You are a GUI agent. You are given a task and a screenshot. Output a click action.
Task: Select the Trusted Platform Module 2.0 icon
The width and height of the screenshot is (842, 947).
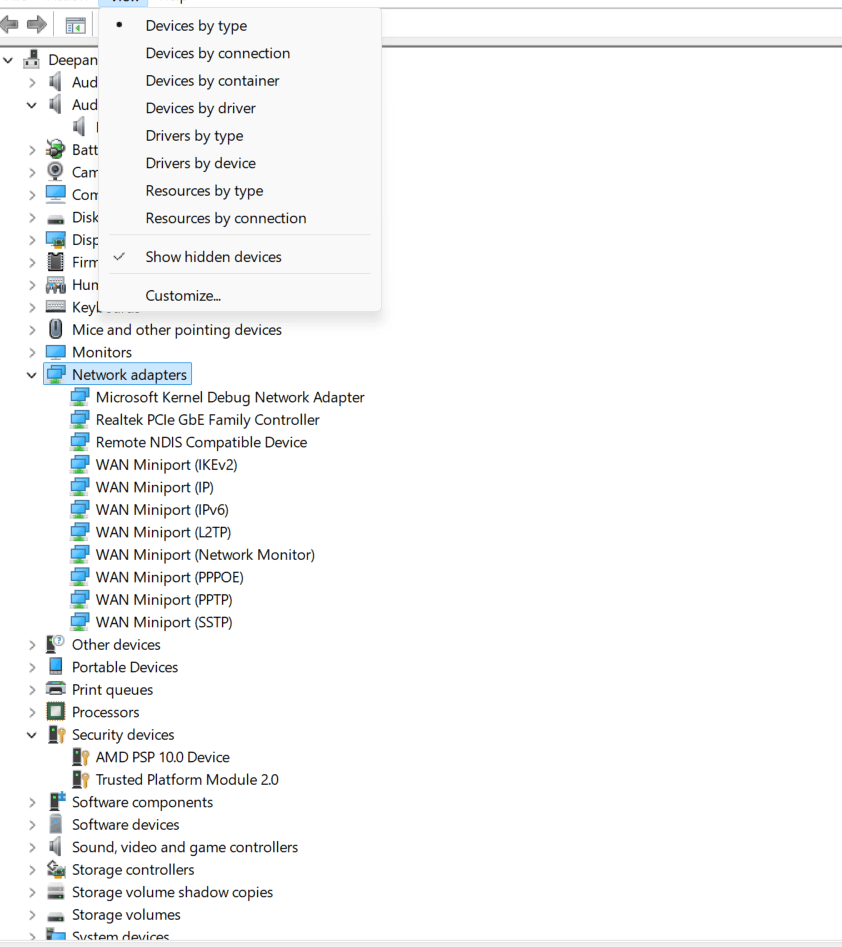pyautogui.click(x=80, y=779)
